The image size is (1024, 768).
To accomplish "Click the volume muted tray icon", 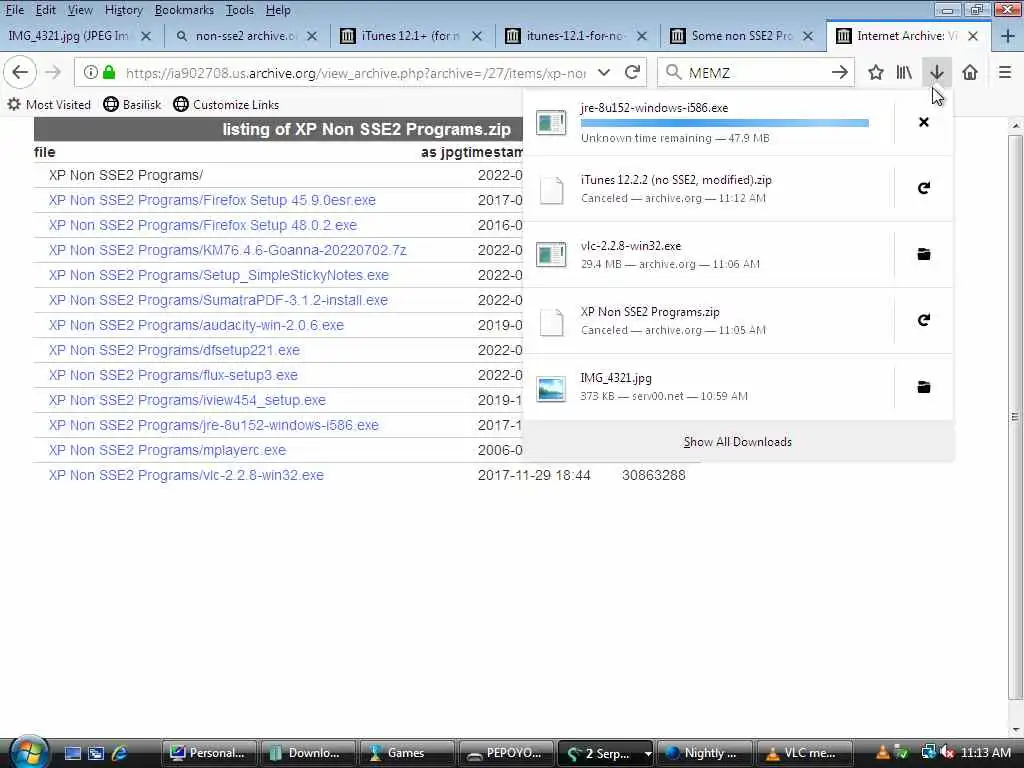I will tap(947, 753).
